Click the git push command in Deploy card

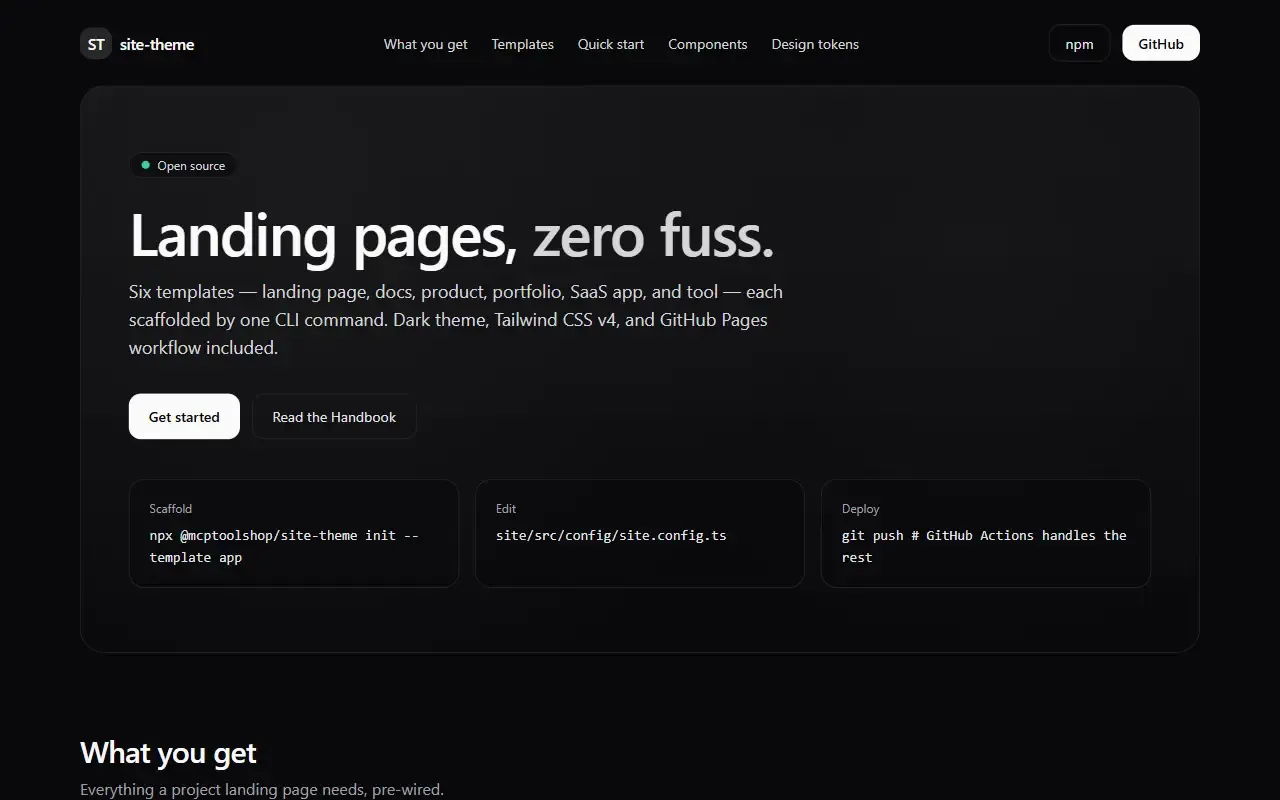tap(984, 546)
